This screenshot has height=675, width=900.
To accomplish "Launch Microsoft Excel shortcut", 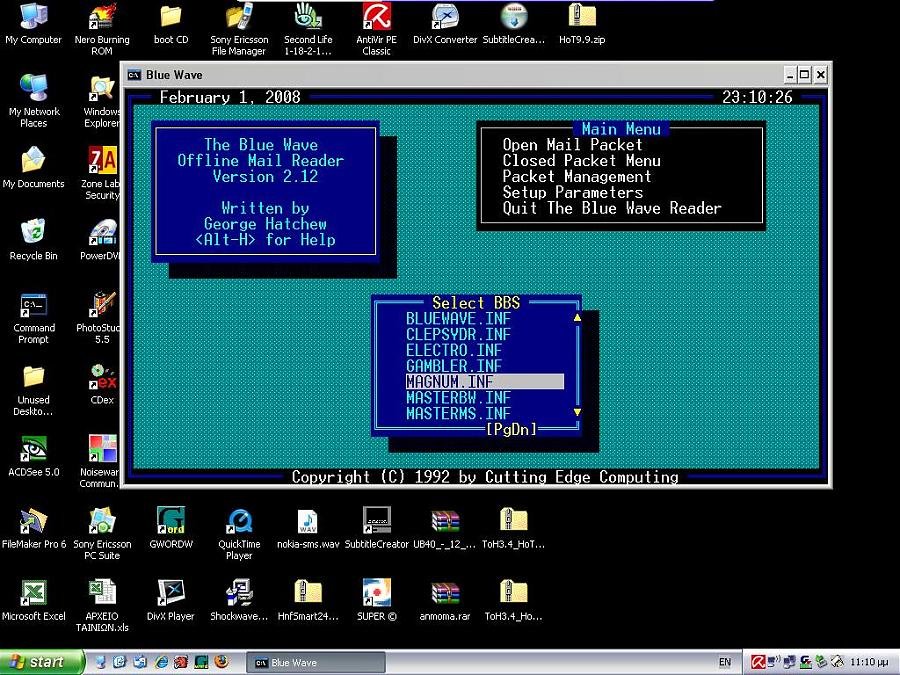I will point(33,600).
